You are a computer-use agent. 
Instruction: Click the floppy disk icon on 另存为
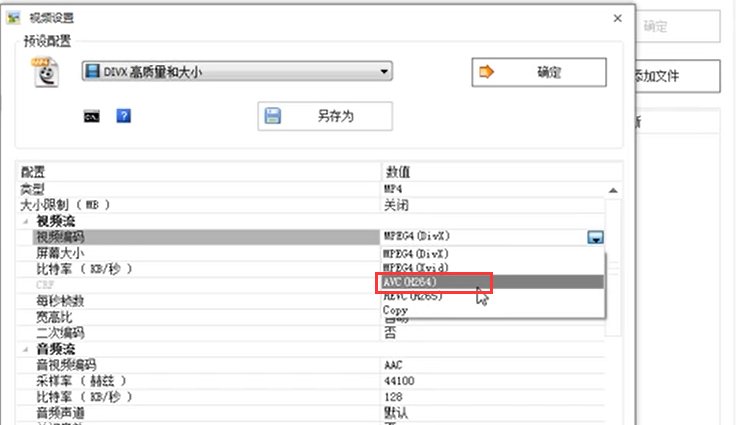(x=272, y=116)
